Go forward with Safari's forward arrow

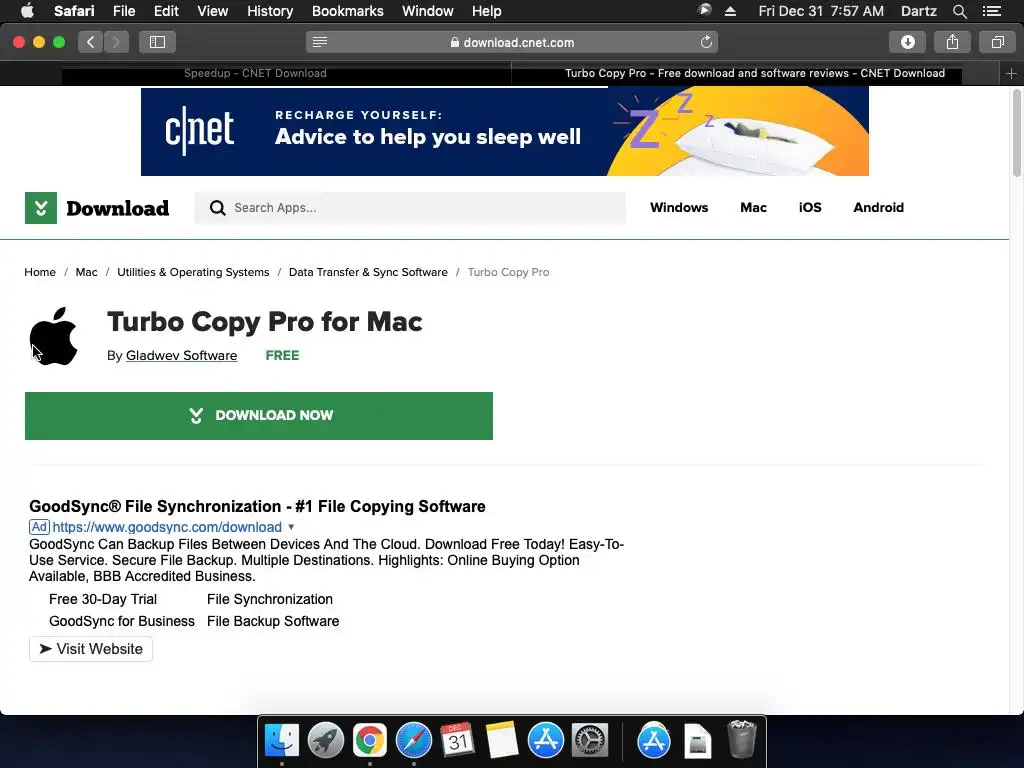tap(116, 42)
